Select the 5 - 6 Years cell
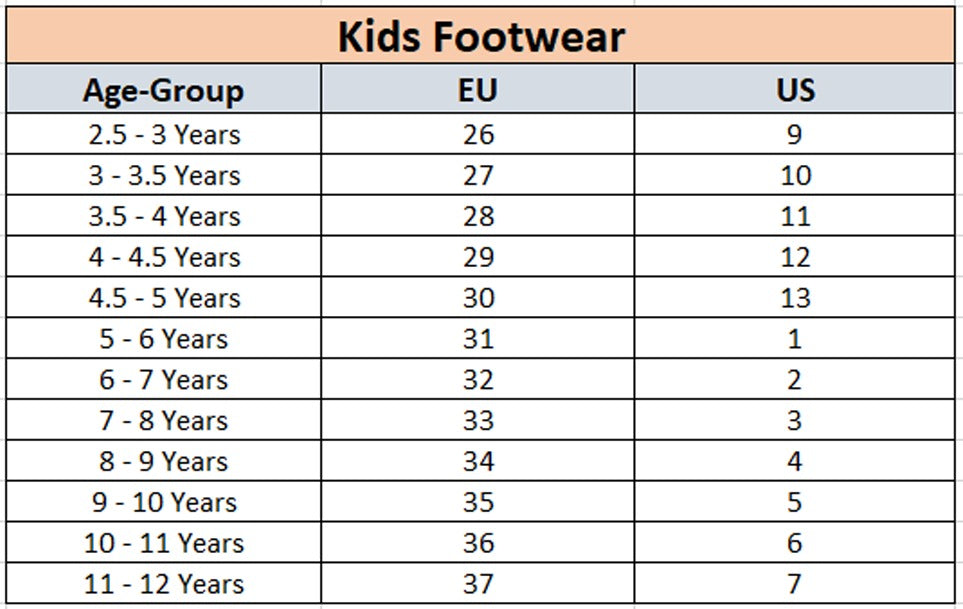Image resolution: width=963 pixels, height=609 pixels. 164,338
